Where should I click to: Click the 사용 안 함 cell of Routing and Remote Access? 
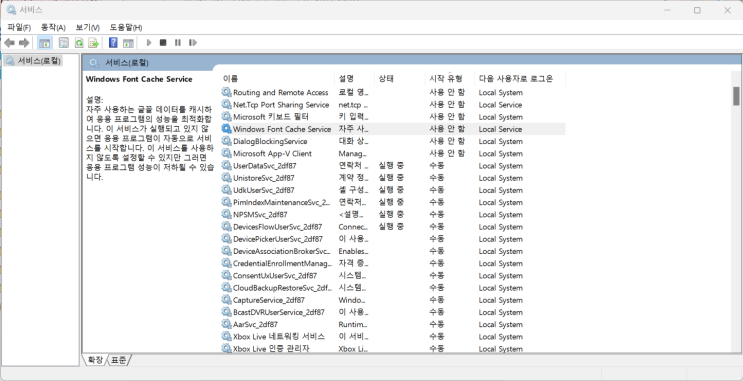[447, 92]
